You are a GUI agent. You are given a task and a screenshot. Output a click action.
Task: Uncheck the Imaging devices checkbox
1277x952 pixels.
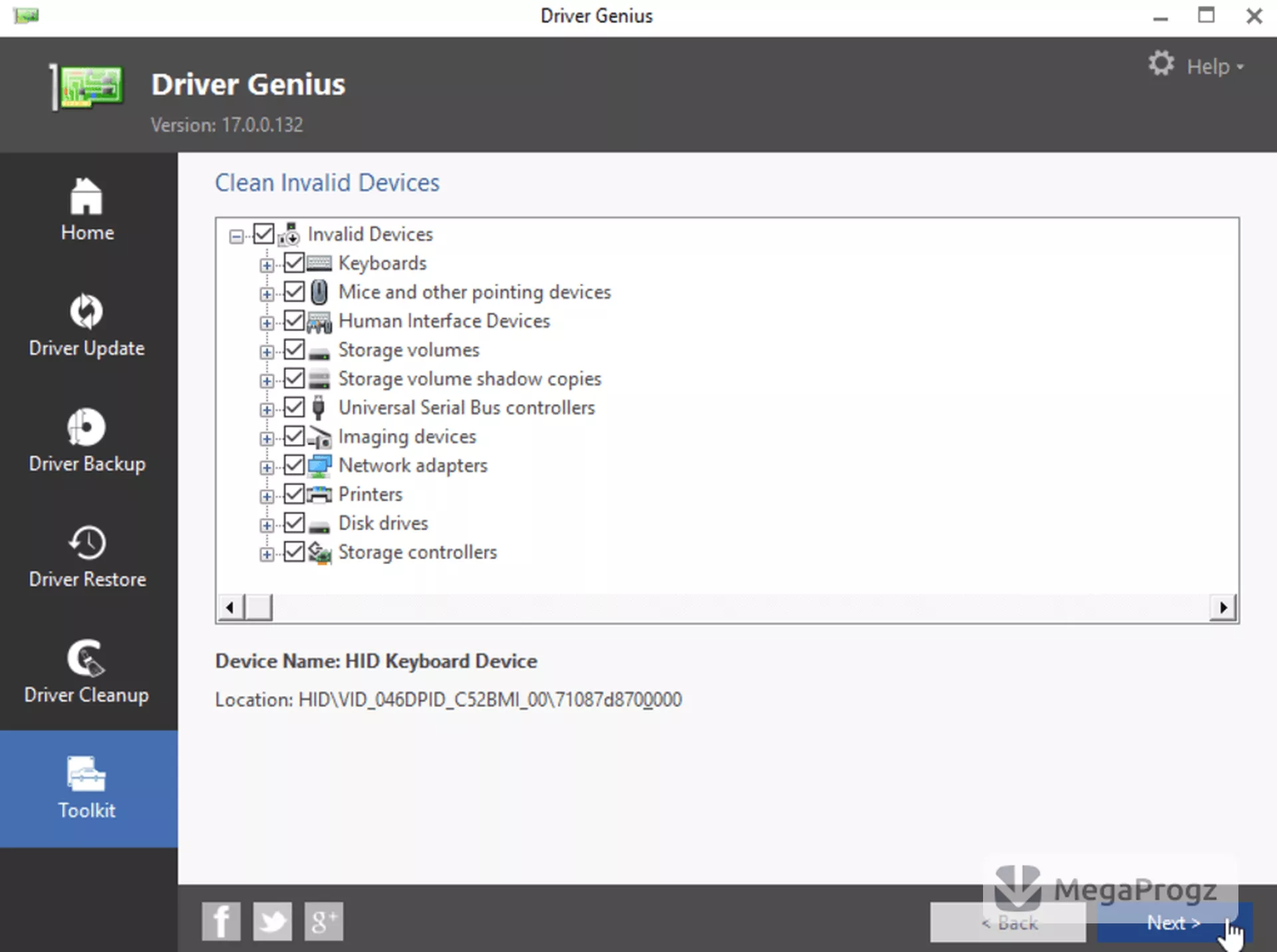point(294,436)
